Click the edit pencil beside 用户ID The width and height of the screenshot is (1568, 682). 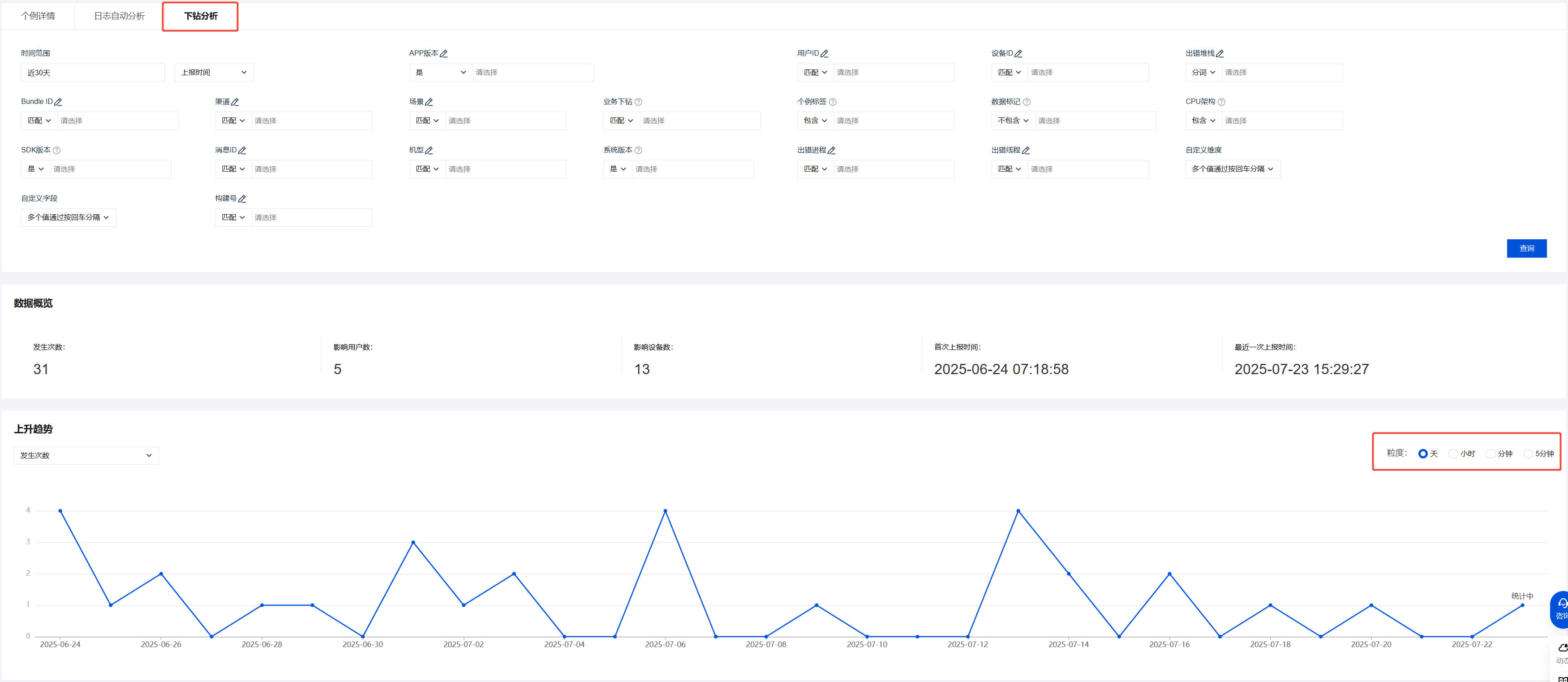point(824,54)
